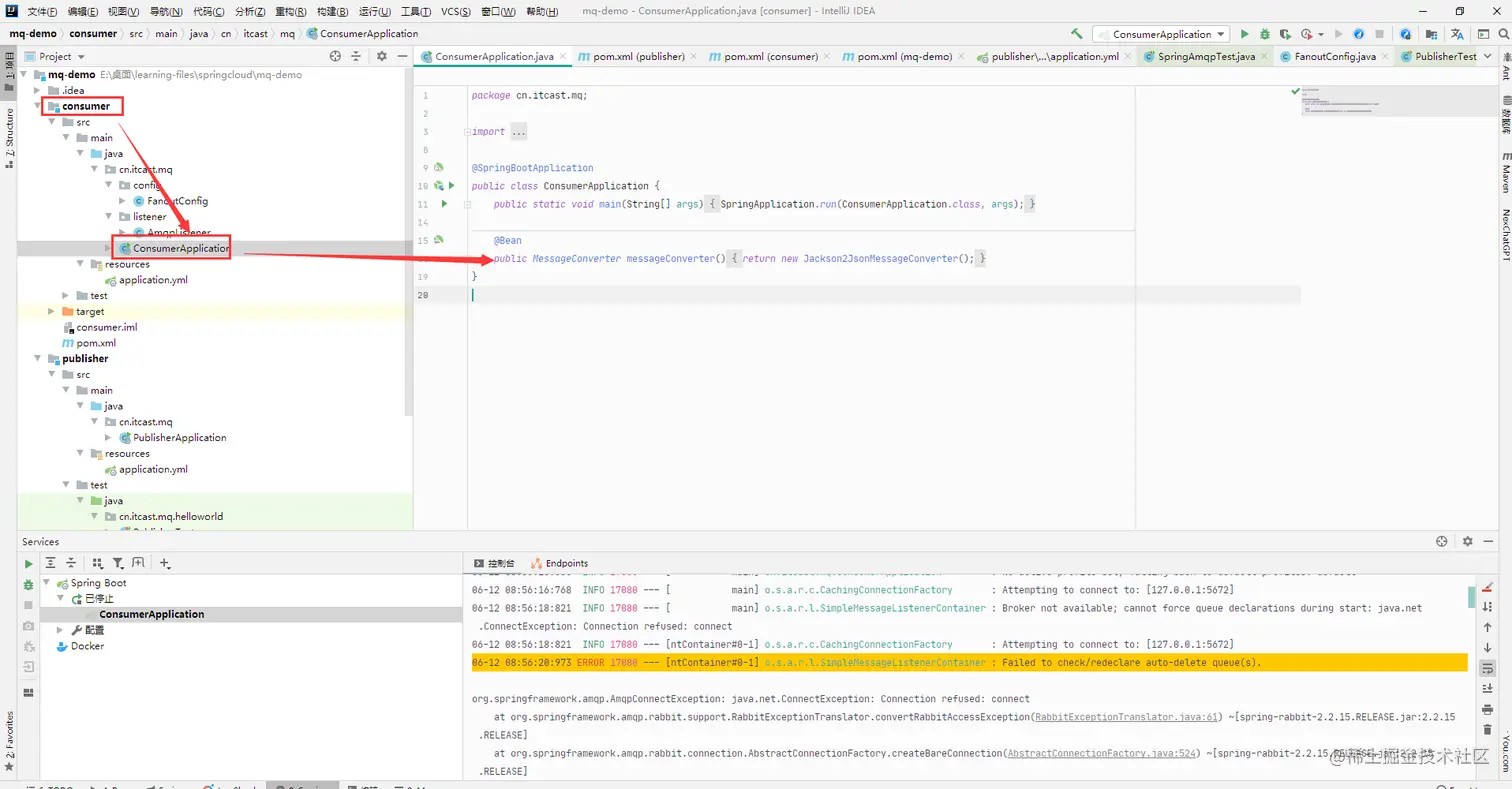
Task: Run service with green play icon in Services
Action: (28, 564)
